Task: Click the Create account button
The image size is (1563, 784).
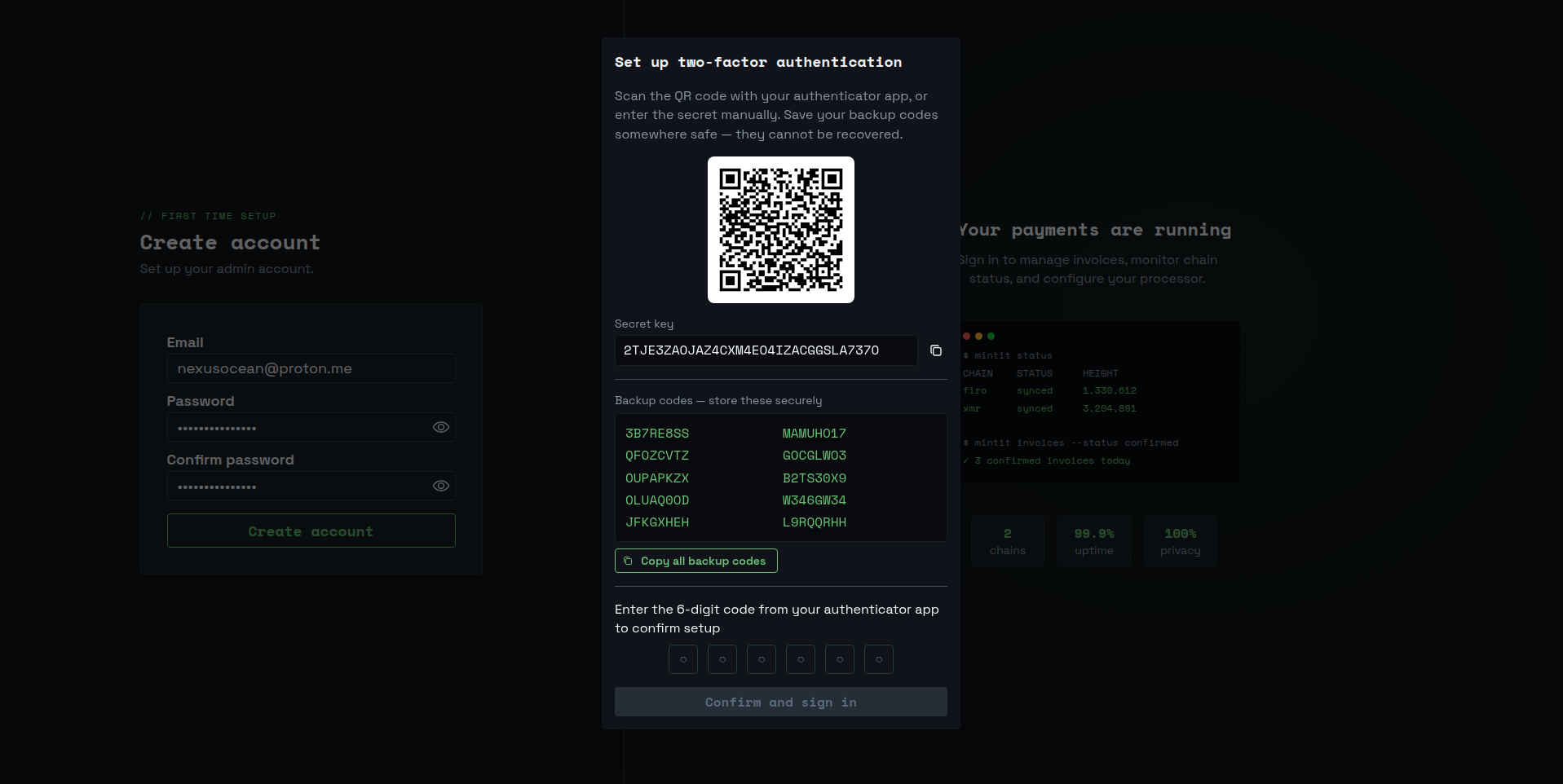Action: (x=311, y=531)
